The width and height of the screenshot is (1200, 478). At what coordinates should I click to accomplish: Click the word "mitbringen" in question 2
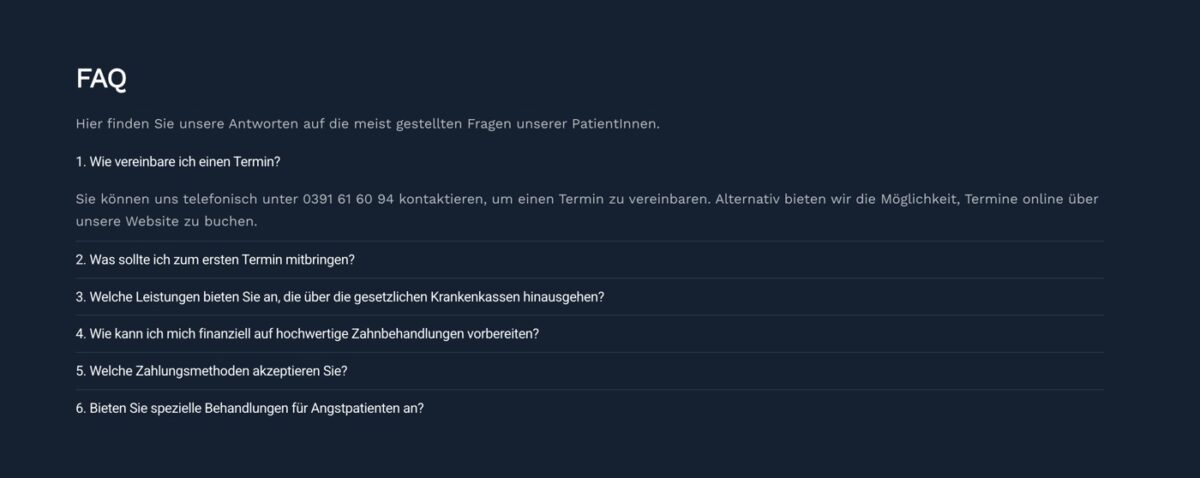319,259
